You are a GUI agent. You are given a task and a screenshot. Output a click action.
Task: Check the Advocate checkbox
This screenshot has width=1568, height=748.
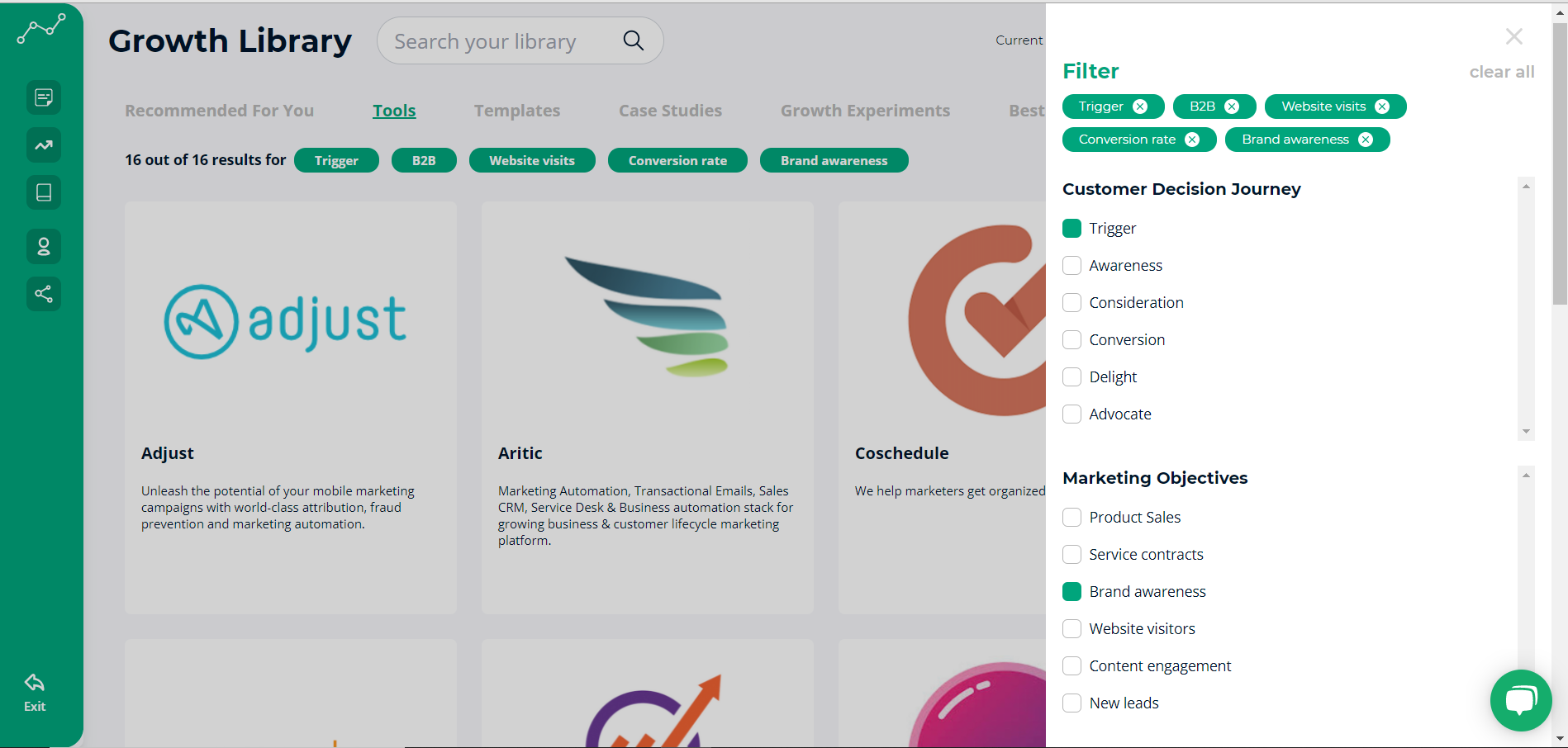[x=1072, y=414]
